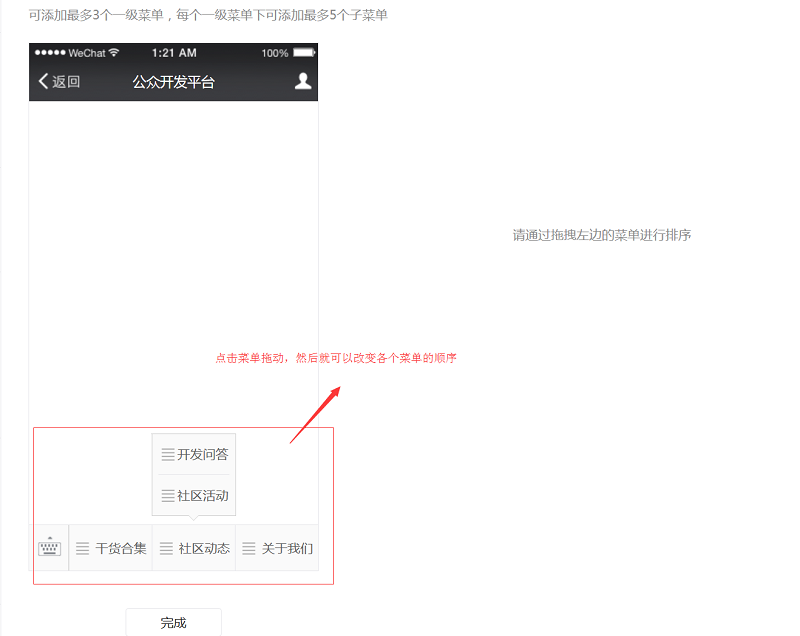Click the 100% battery percentage text
This screenshot has height=636, width=800.
(275, 53)
